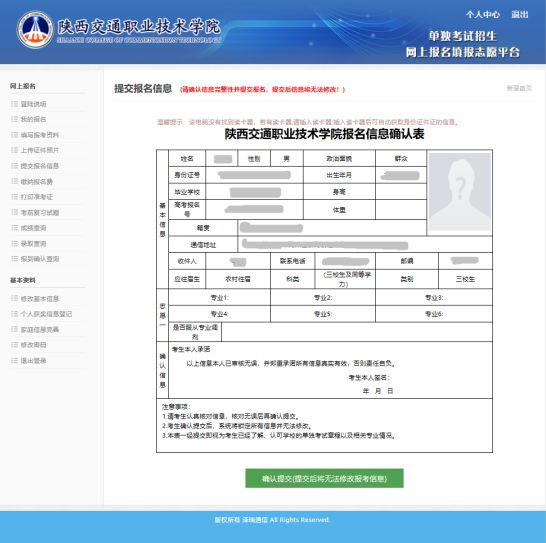Click list icon beside 上传证件照片
Screen dimensions: 546x543
coord(15,150)
